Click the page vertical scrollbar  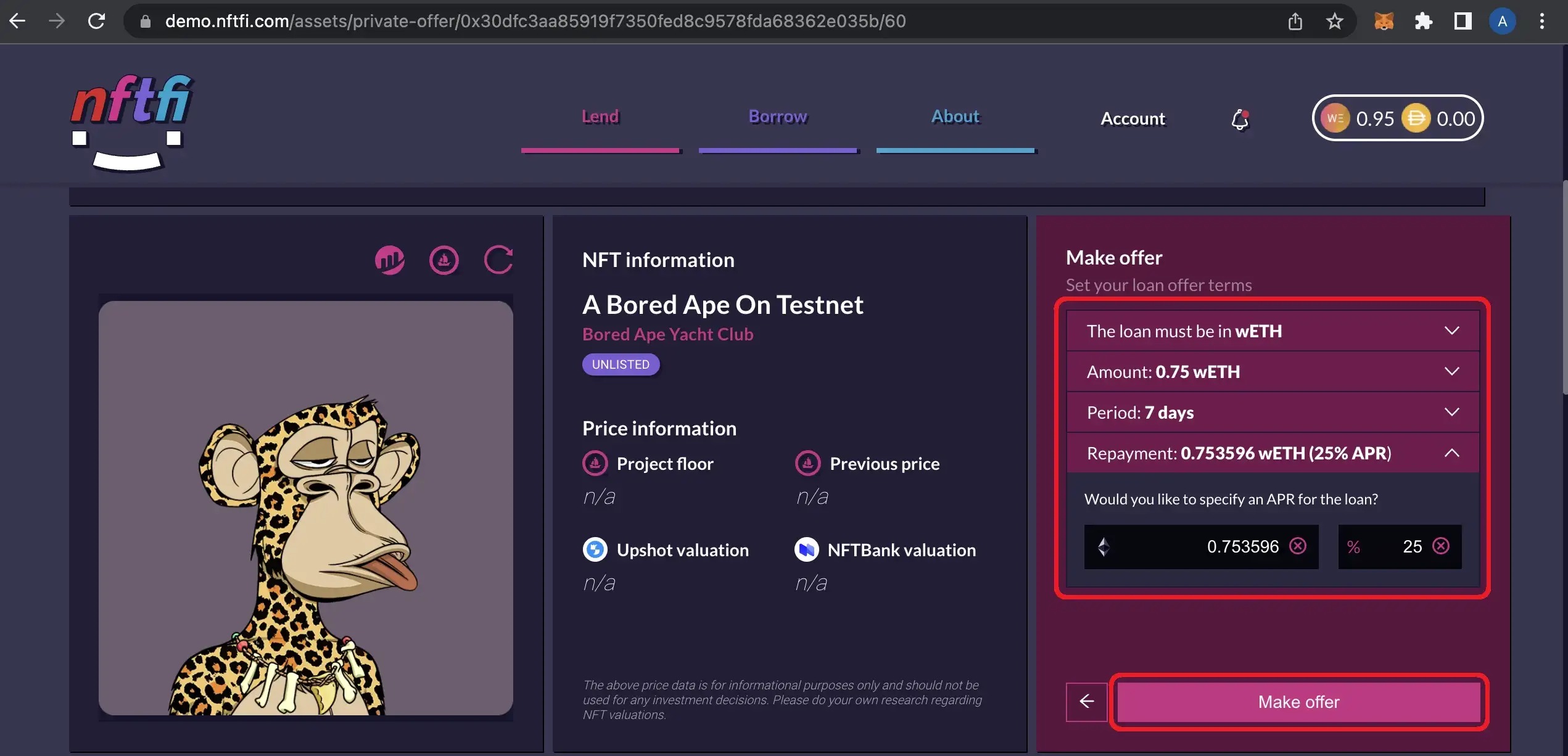pos(1564,287)
